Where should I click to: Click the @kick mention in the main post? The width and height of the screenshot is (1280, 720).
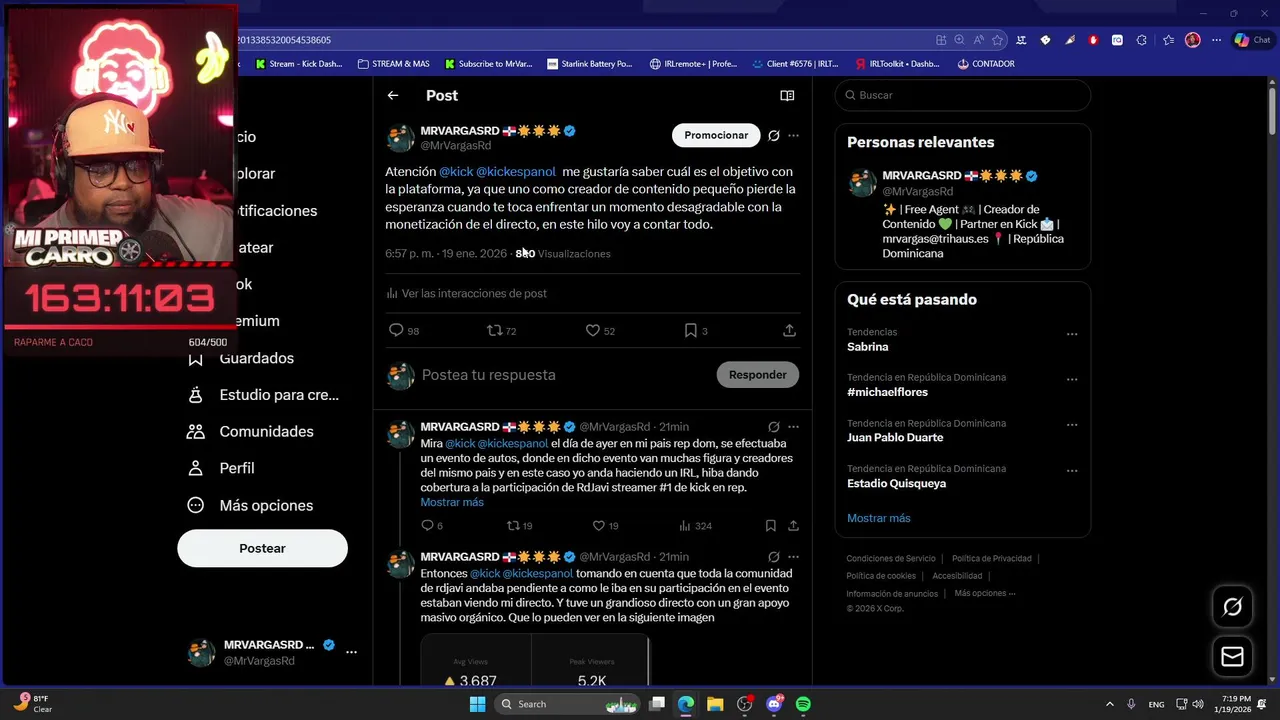tap(456, 172)
